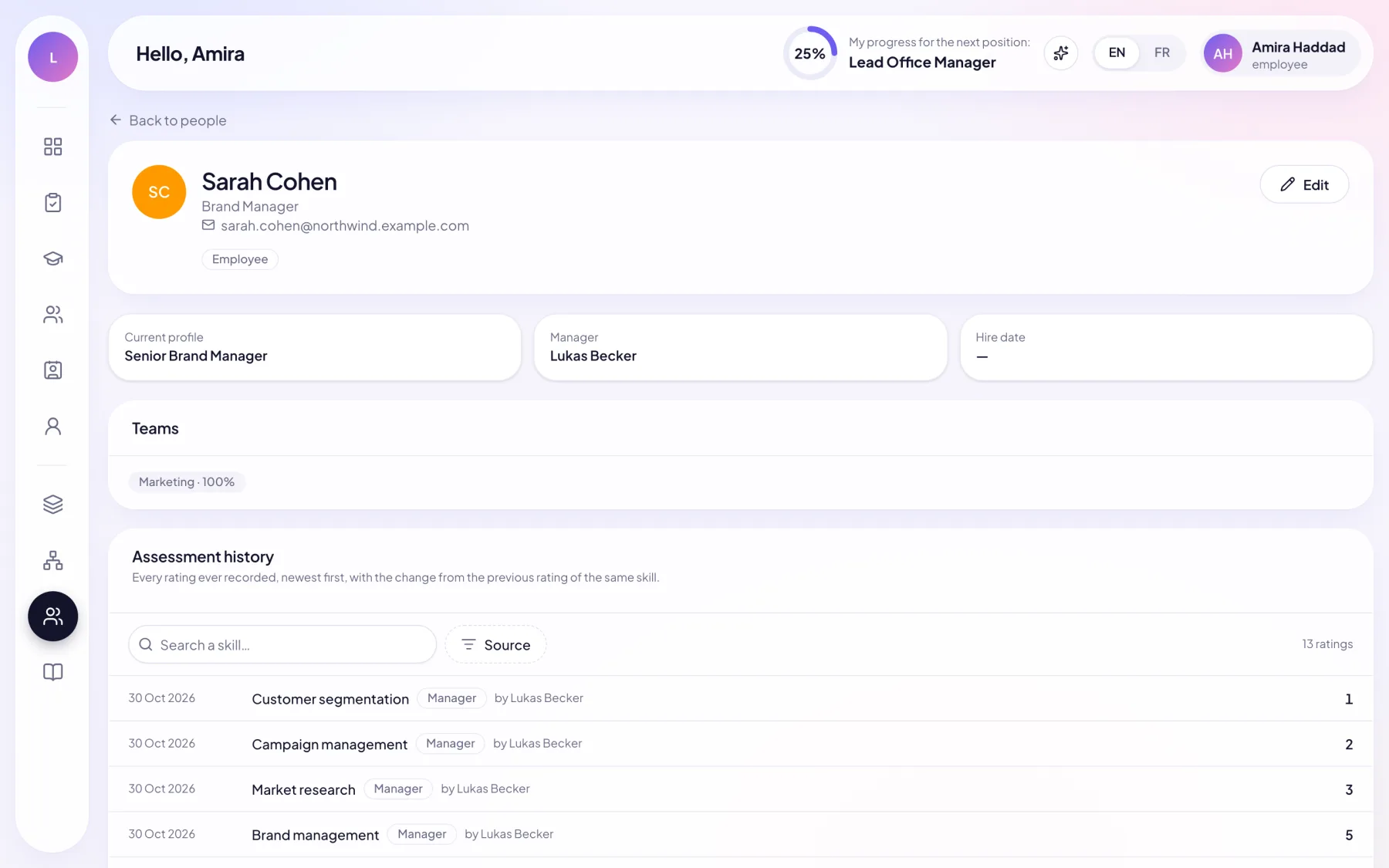Image resolution: width=1389 pixels, height=868 pixels.
Task: Switch language to FR
Action: click(x=1161, y=52)
